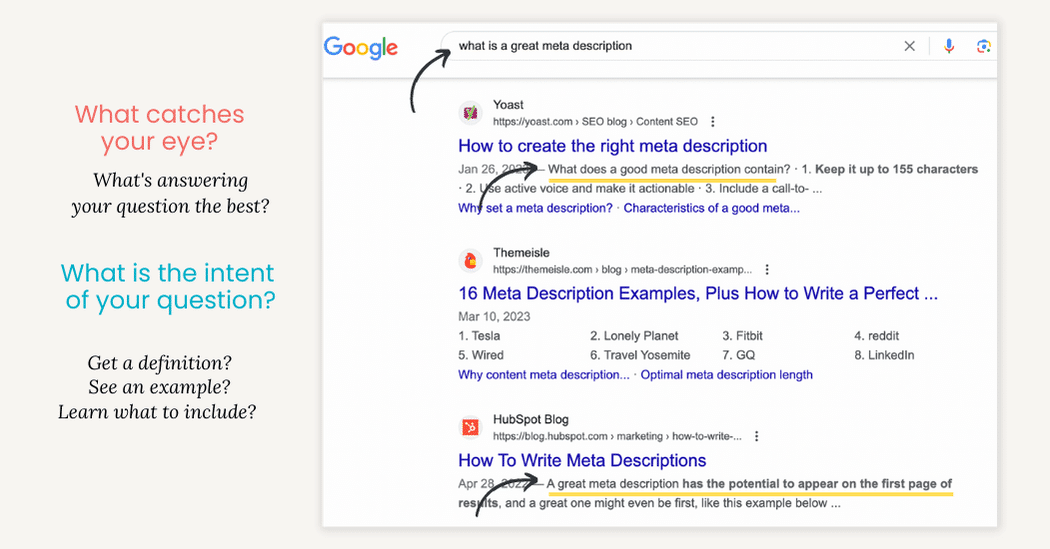1050x549 pixels.
Task: Click the Yoast favicon
Action: point(471,112)
